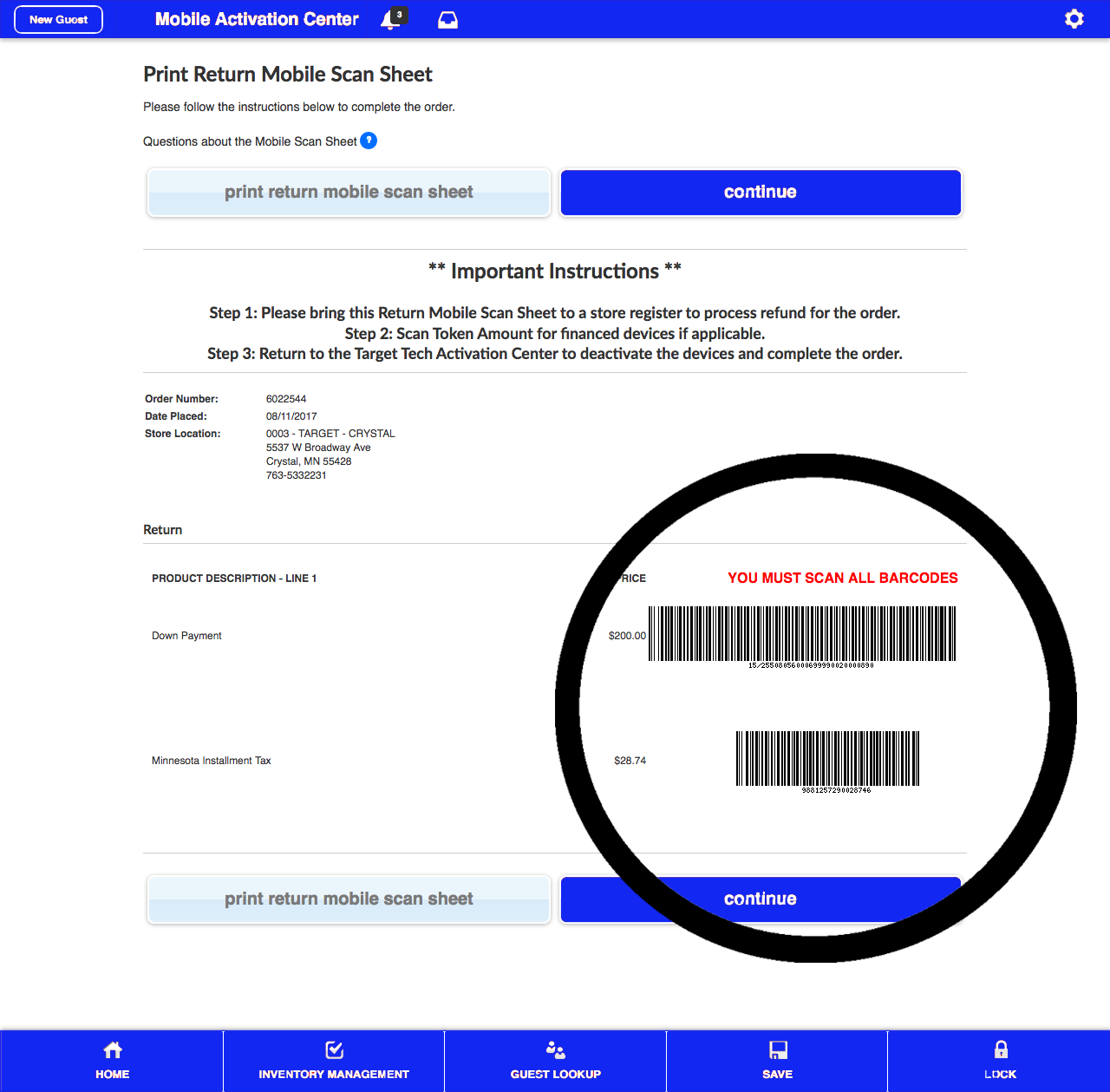The width and height of the screenshot is (1110, 1092).
Task: Click the Mobile Scan Sheet help icon
Action: point(369,141)
